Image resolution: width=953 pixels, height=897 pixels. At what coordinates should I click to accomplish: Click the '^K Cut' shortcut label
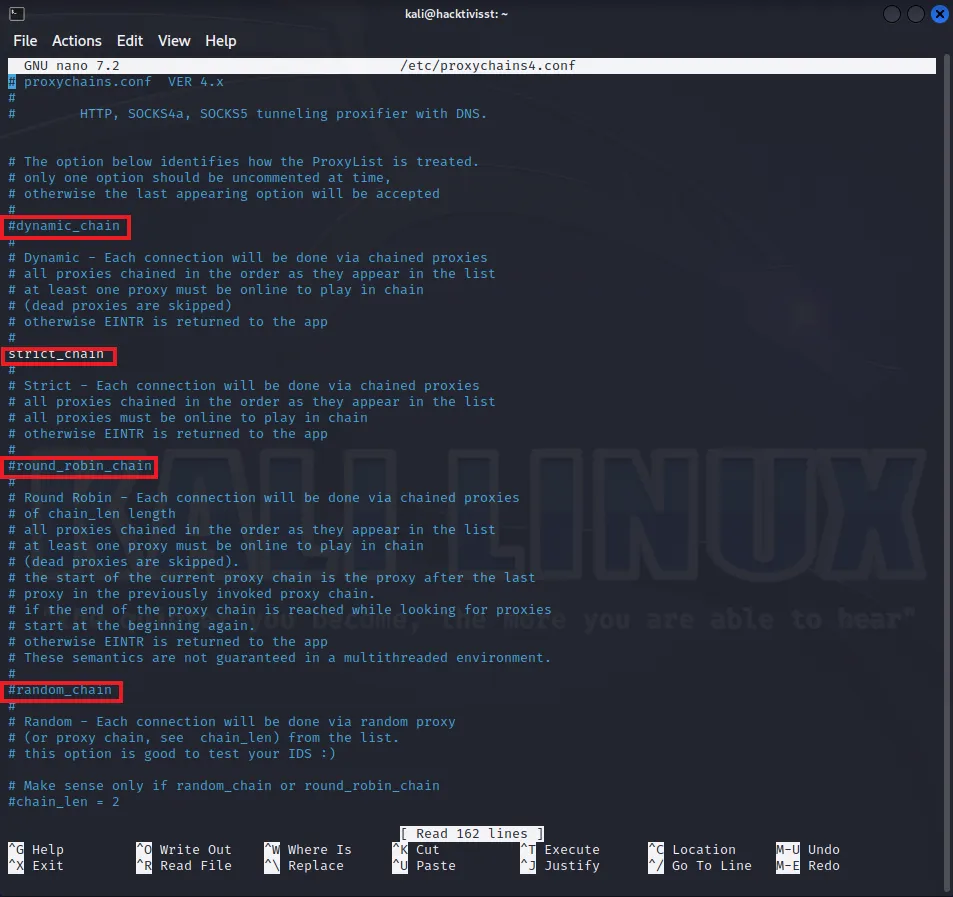[416, 850]
